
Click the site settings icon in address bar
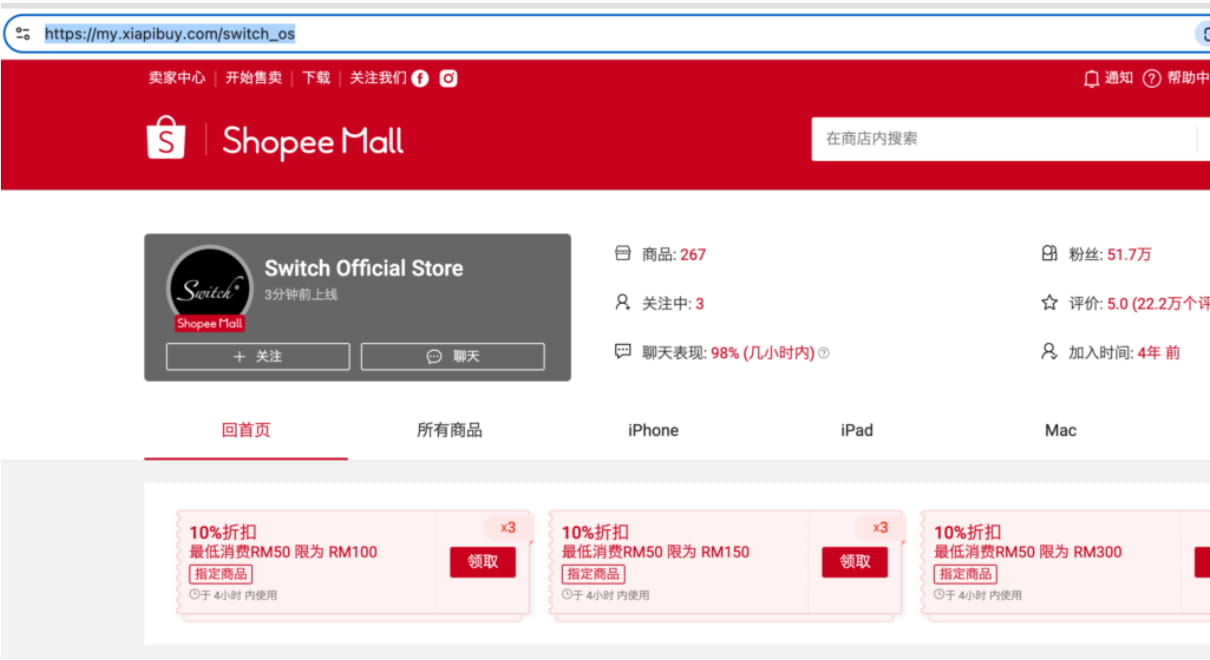(23, 34)
